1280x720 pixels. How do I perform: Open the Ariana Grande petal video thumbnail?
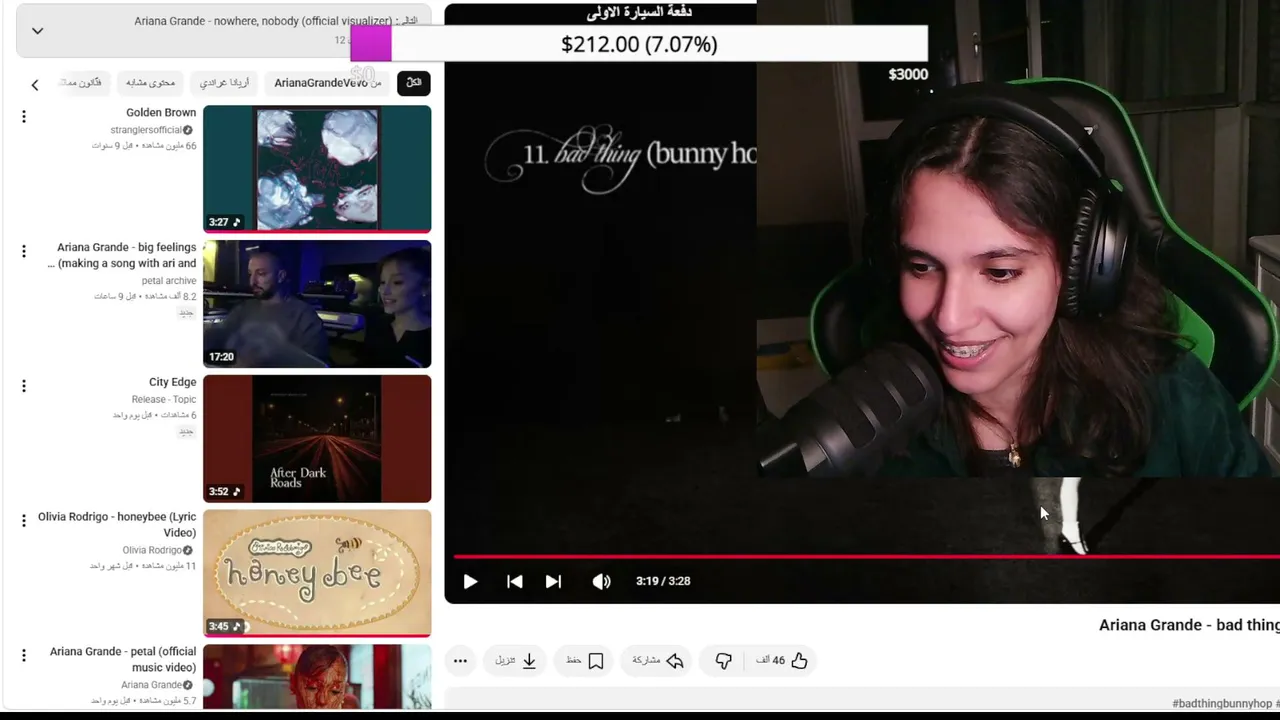pyautogui.click(x=317, y=677)
